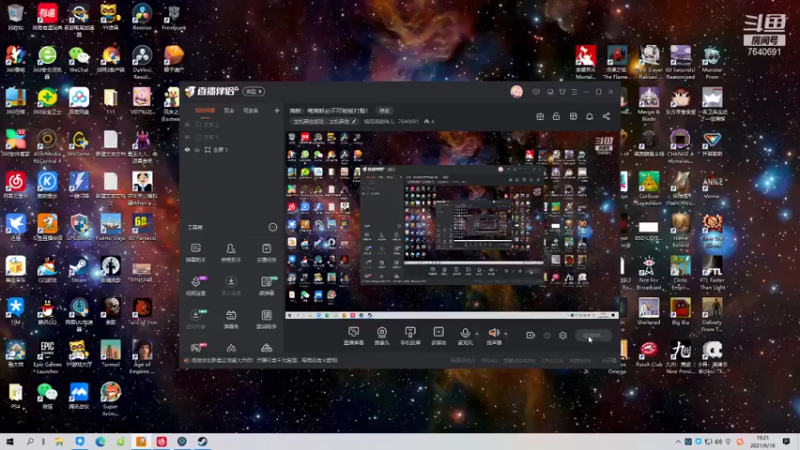
Task: Open the toolbox tool right of multi-person co-stream
Action: pyautogui.click(x=266, y=286)
